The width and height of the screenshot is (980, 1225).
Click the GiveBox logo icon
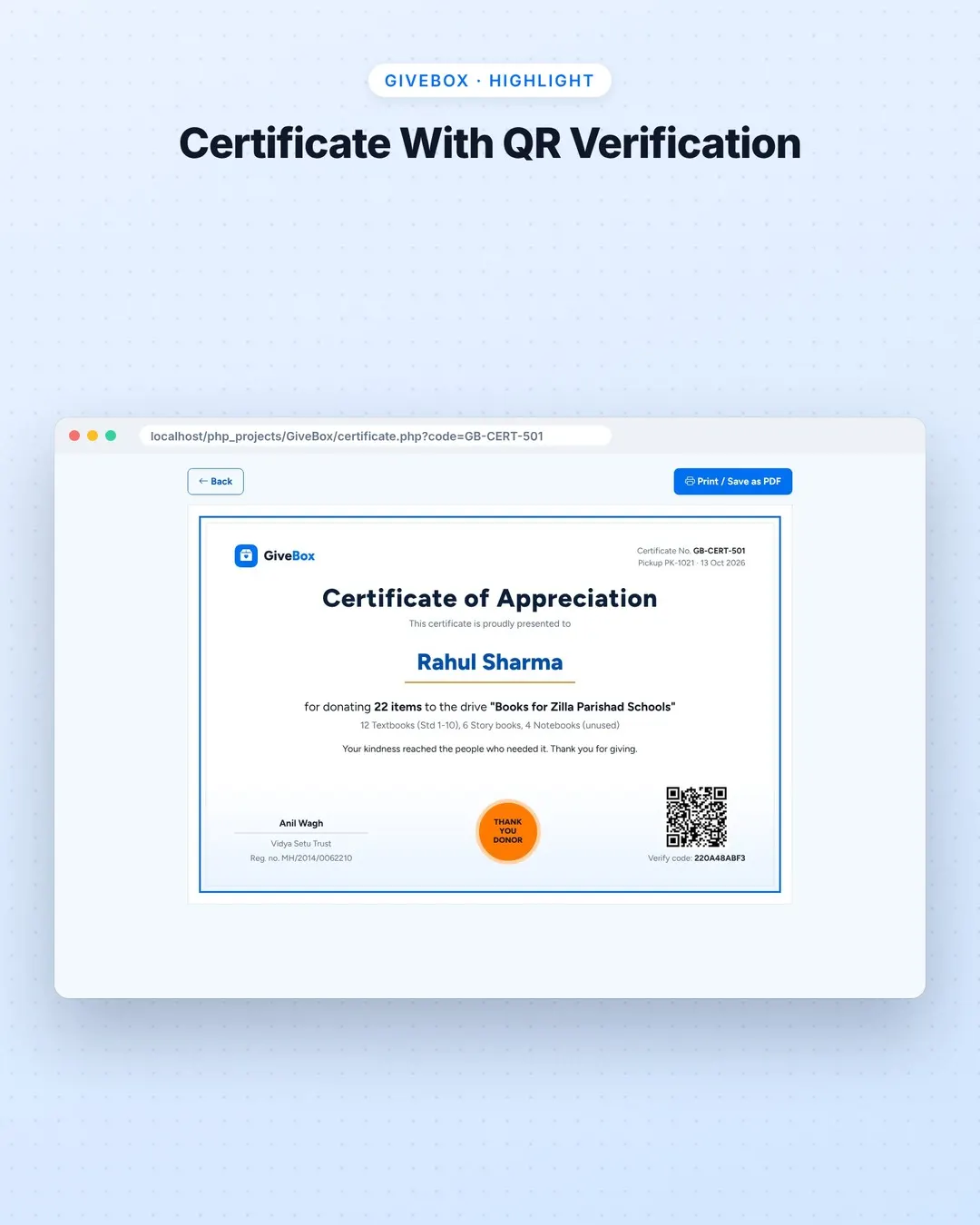point(246,555)
